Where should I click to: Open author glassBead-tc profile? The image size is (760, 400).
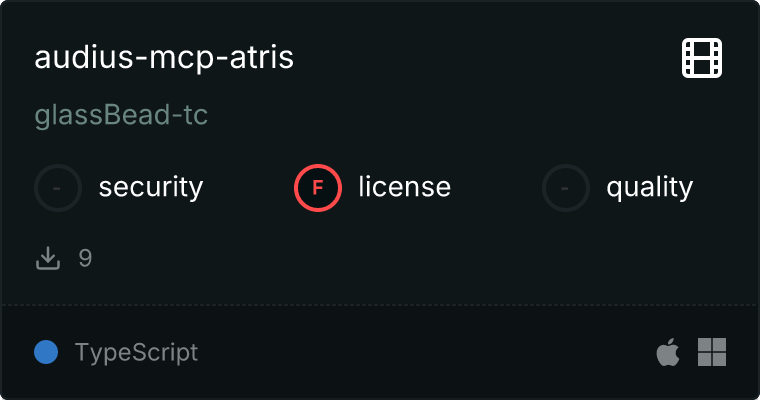(x=121, y=115)
